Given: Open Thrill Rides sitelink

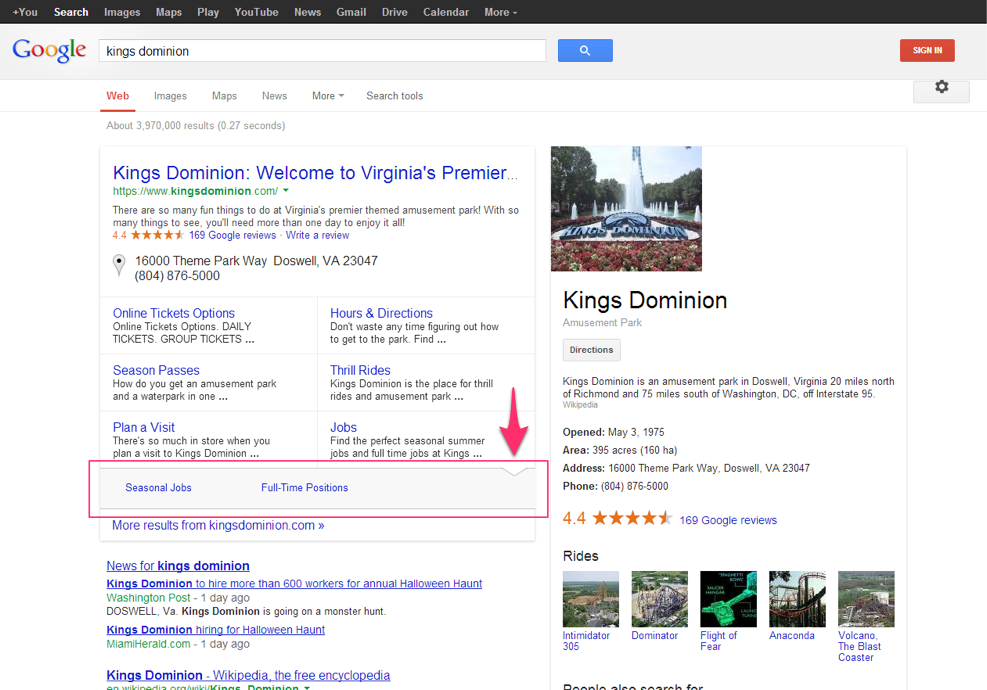Looking at the screenshot, I should [x=360, y=370].
